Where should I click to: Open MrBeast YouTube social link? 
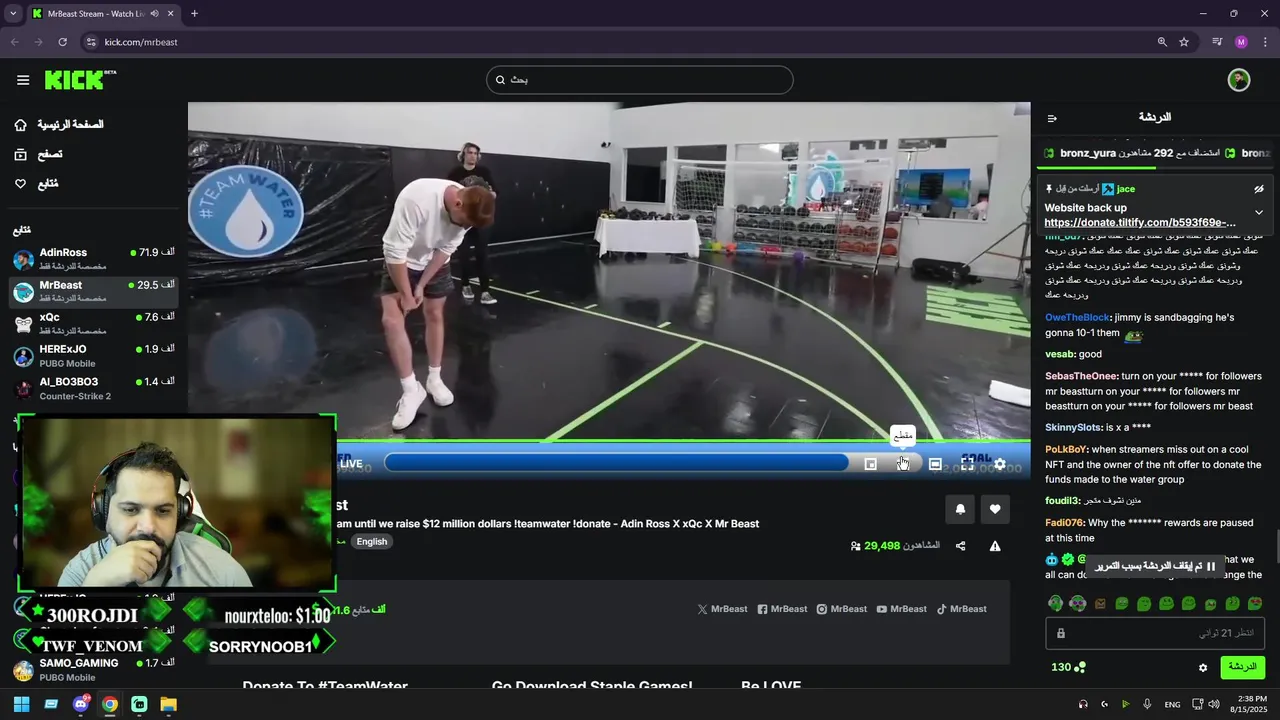point(902,609)
